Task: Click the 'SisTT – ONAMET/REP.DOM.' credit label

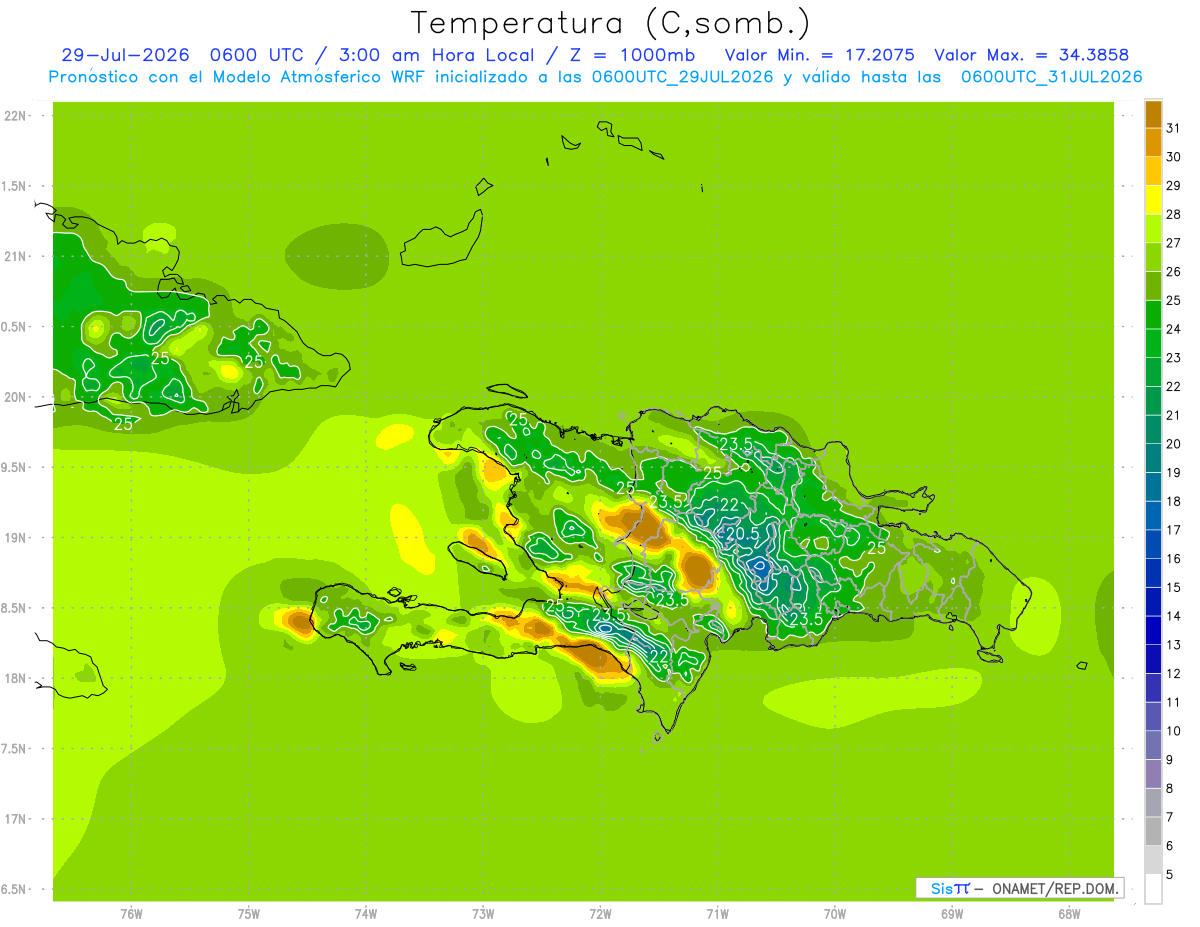Action: [1020, 888]
